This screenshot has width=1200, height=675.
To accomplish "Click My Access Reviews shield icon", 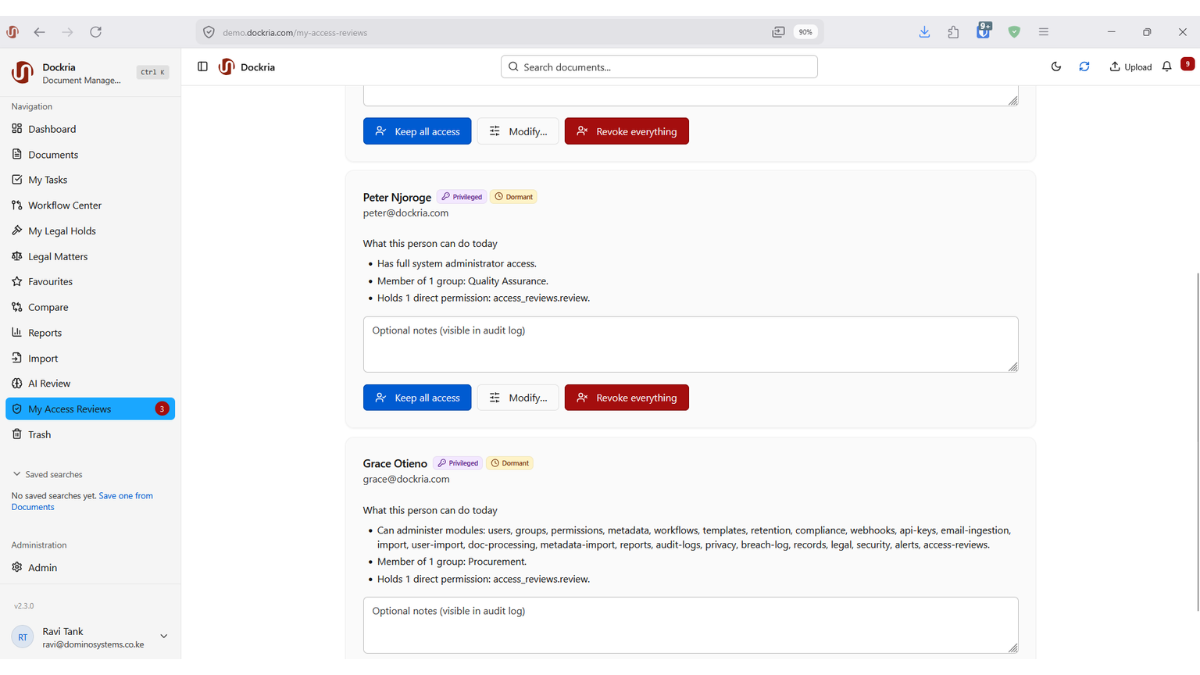I will (17, 409).
